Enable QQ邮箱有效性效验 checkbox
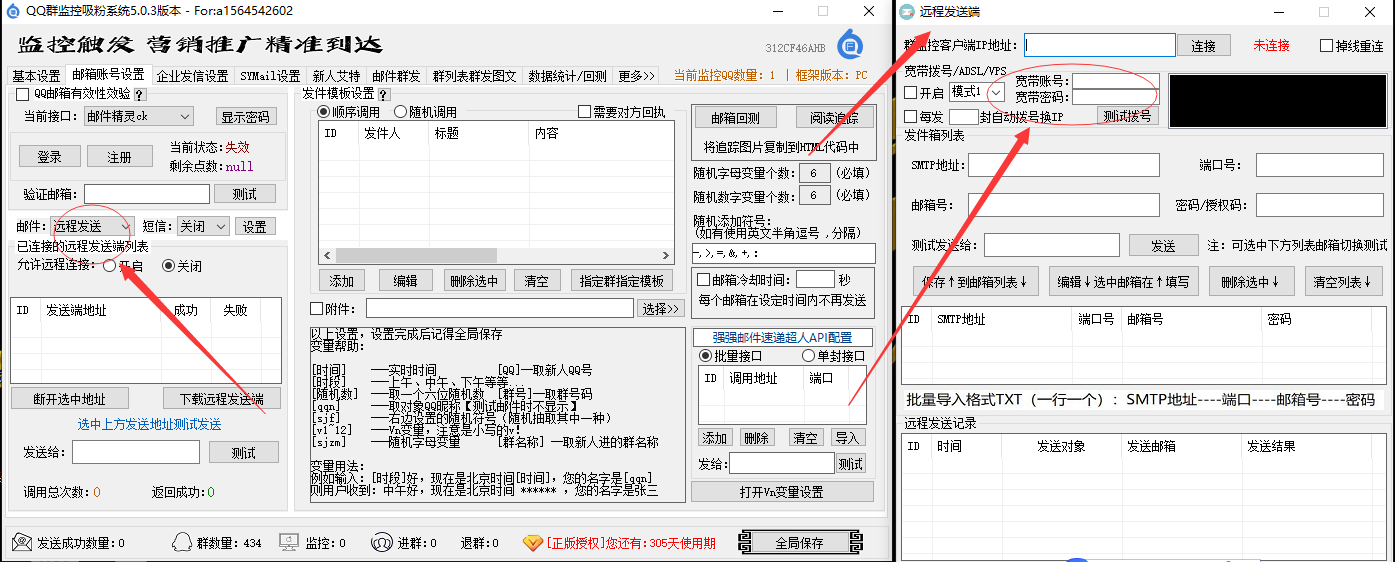The height and width of the screenshot is (562, 1395). coord(23,94)
